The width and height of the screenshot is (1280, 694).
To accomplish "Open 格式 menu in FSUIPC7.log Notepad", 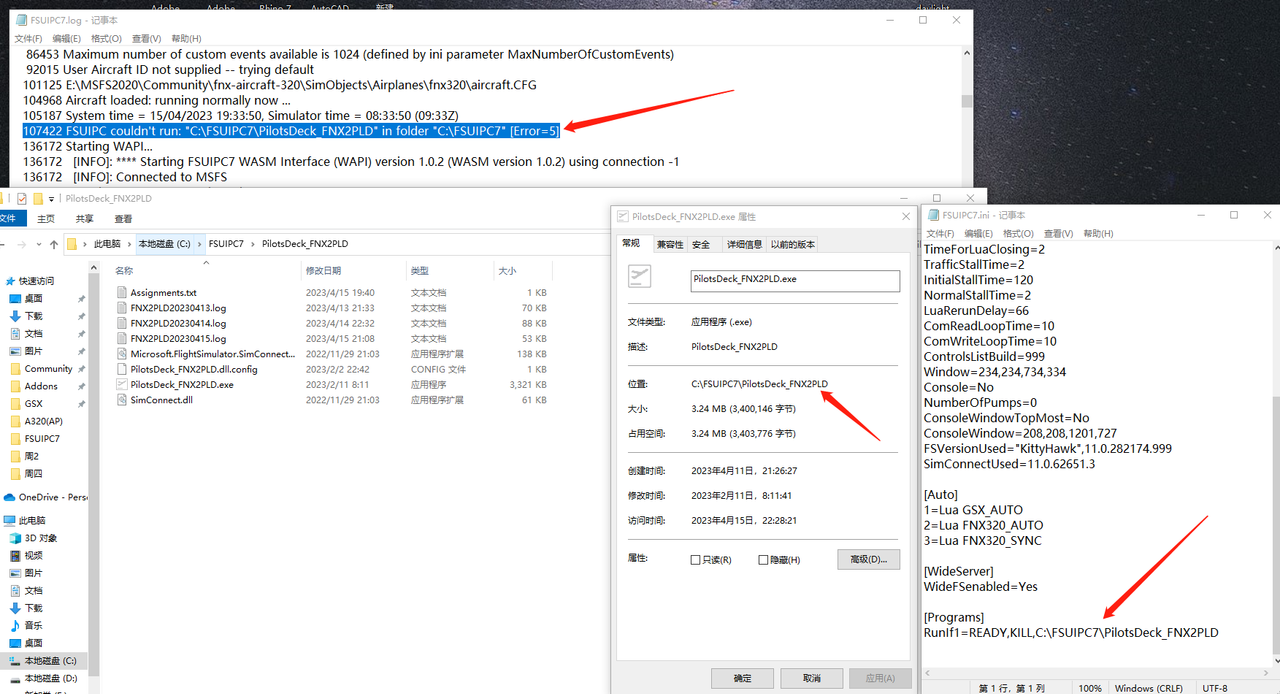I will [x=107, y=39].
